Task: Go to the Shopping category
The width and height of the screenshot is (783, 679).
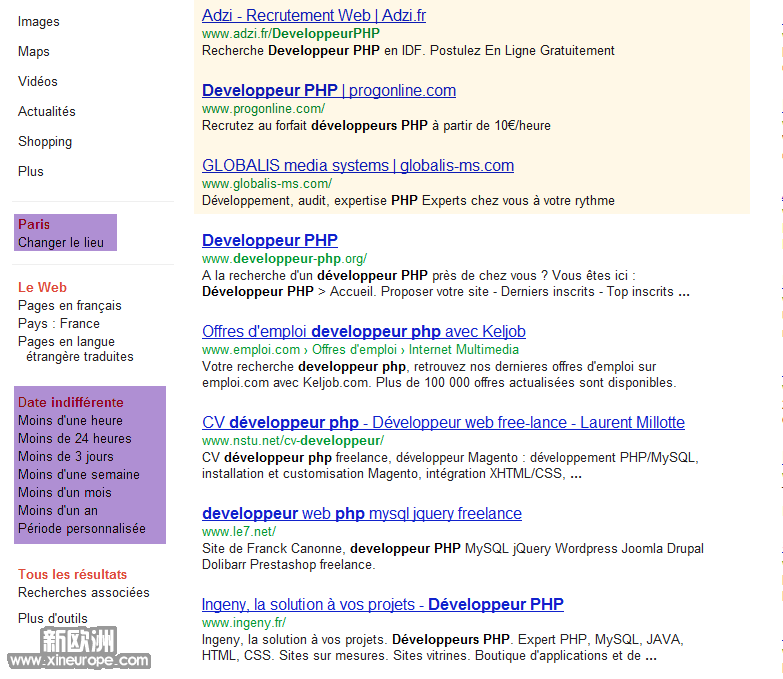Action: tap(45, 142)
